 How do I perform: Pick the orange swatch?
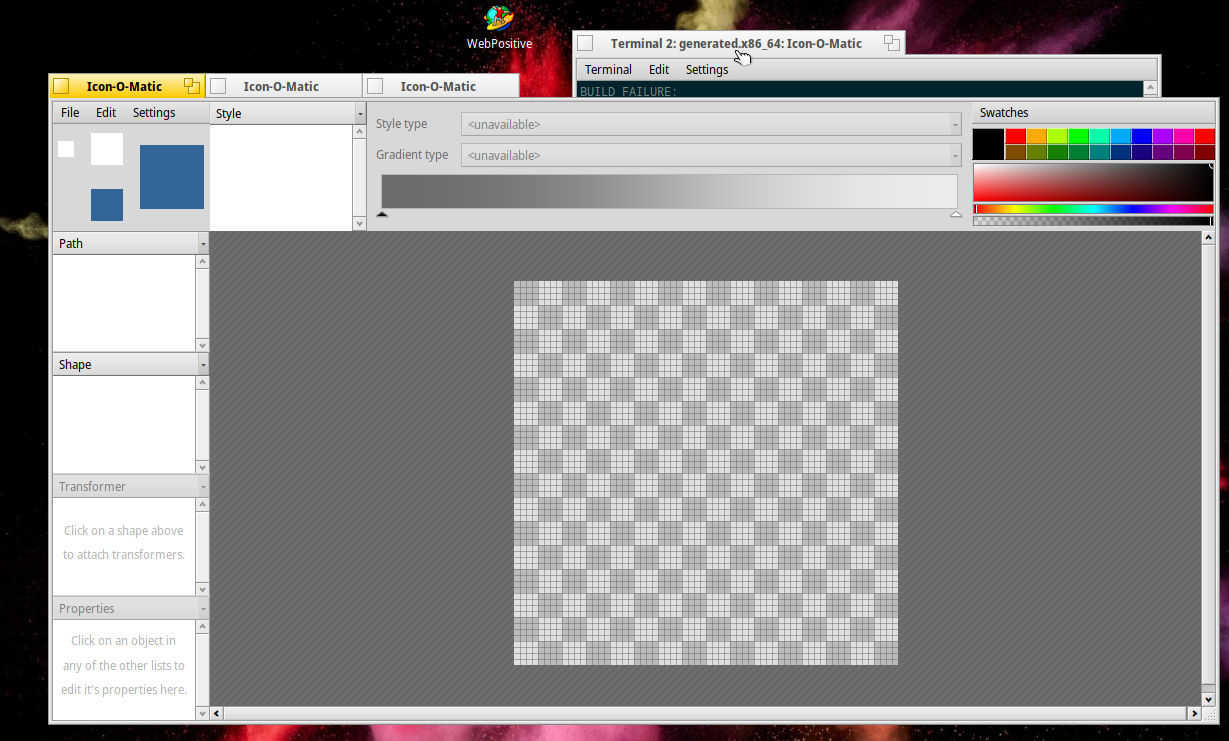[1036, 136]
